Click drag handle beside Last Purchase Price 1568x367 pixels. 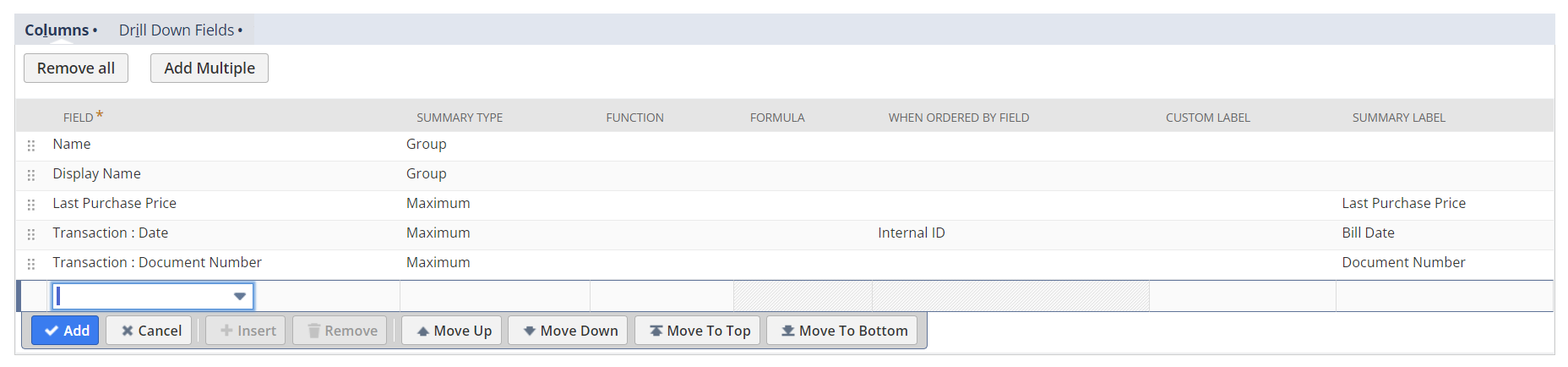coord(31,205)
